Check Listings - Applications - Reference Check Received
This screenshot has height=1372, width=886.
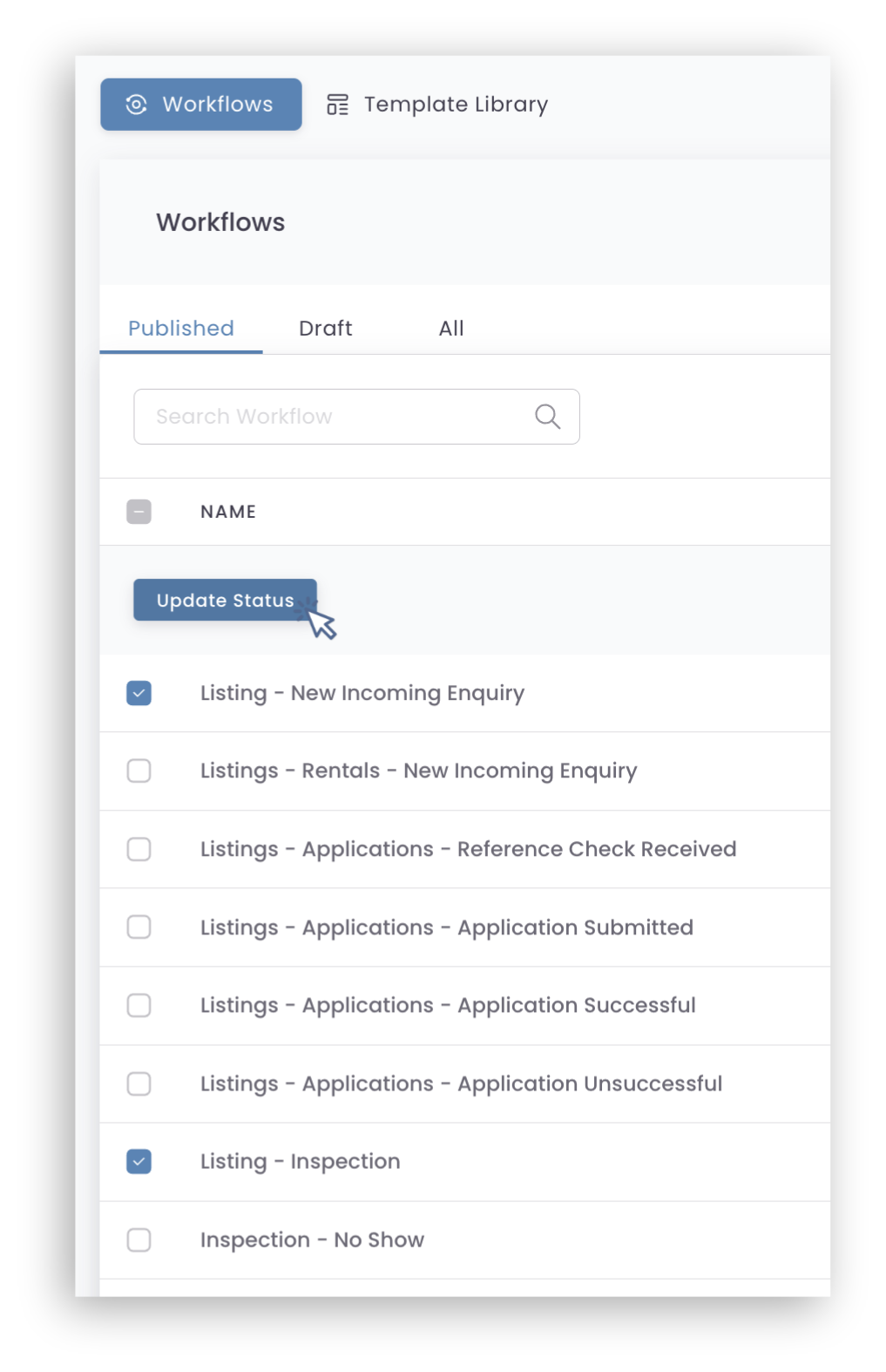coord(139,849)
